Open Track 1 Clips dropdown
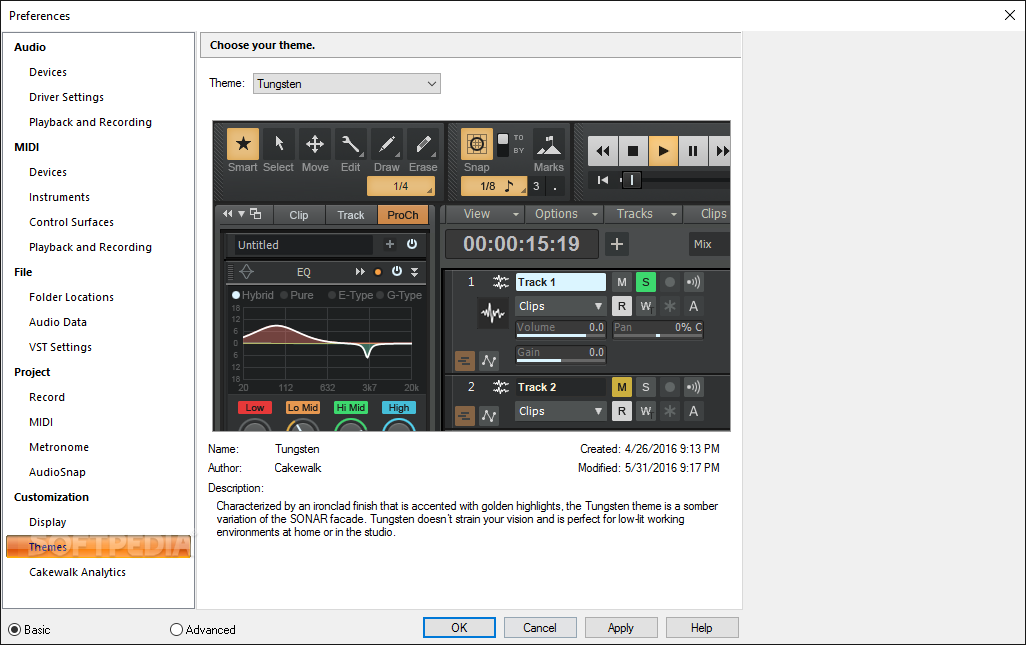1026x645 pixels. coord(561,306)
